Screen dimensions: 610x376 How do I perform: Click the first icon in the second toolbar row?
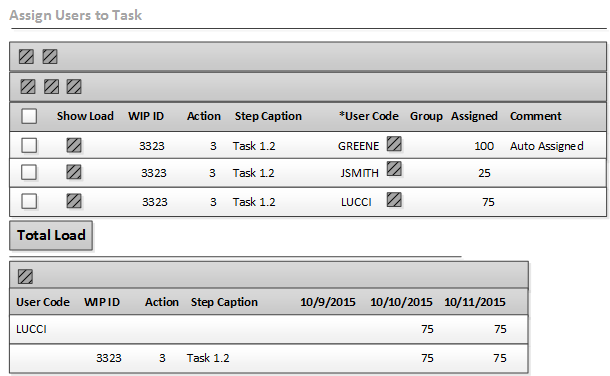[x=28, y=87]
